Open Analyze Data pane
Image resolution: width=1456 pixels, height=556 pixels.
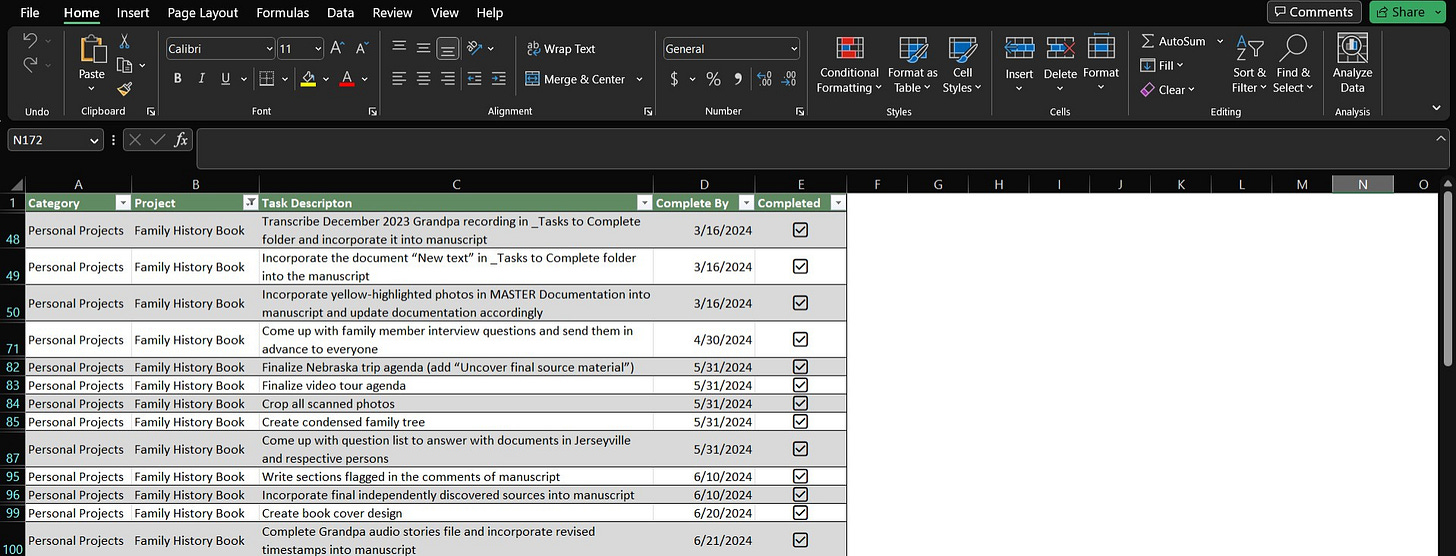[1352, 64]
